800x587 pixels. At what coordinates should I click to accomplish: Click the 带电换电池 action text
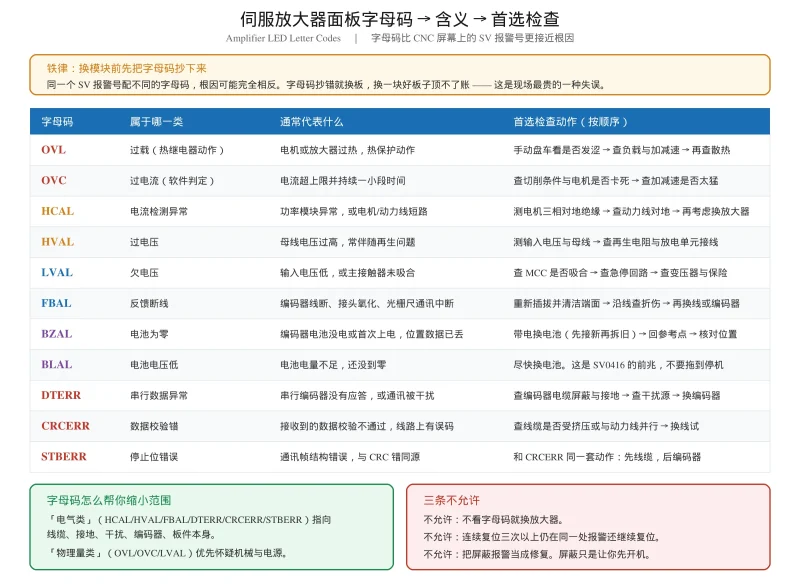[626, 334]
